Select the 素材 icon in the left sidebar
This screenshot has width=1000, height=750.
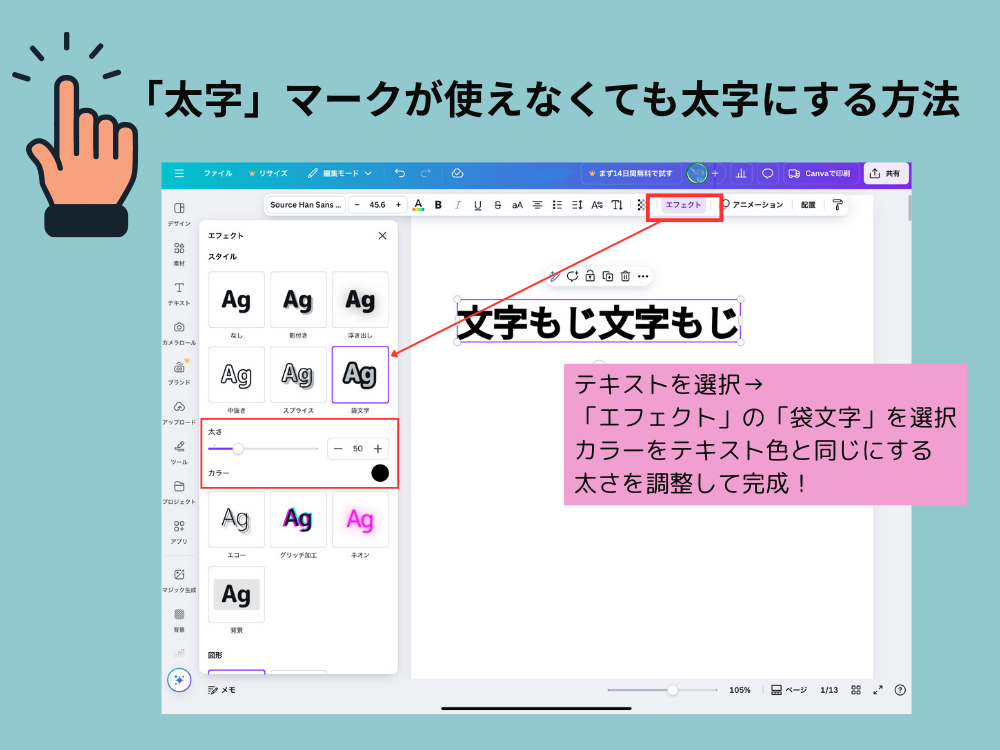(180, 250)
